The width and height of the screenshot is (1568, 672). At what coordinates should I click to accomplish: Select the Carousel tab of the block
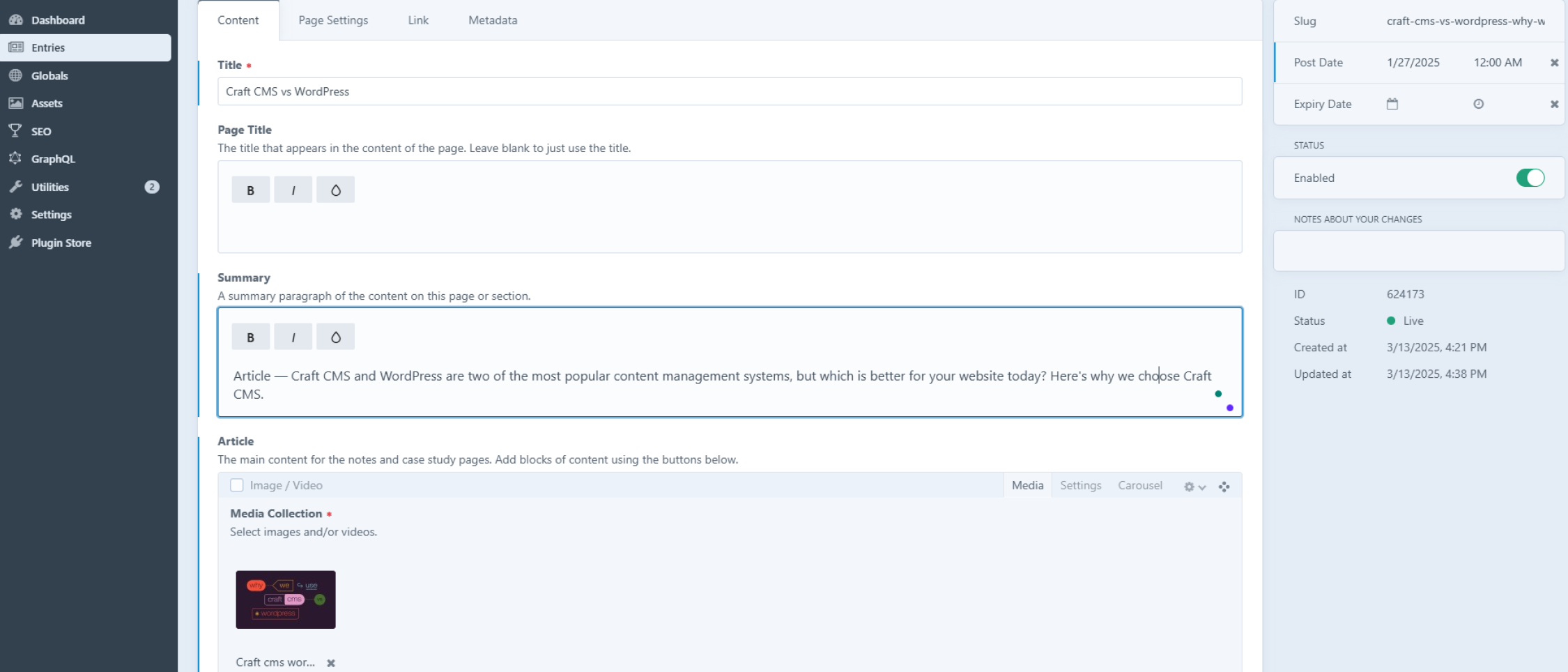tap(1140, 485)
